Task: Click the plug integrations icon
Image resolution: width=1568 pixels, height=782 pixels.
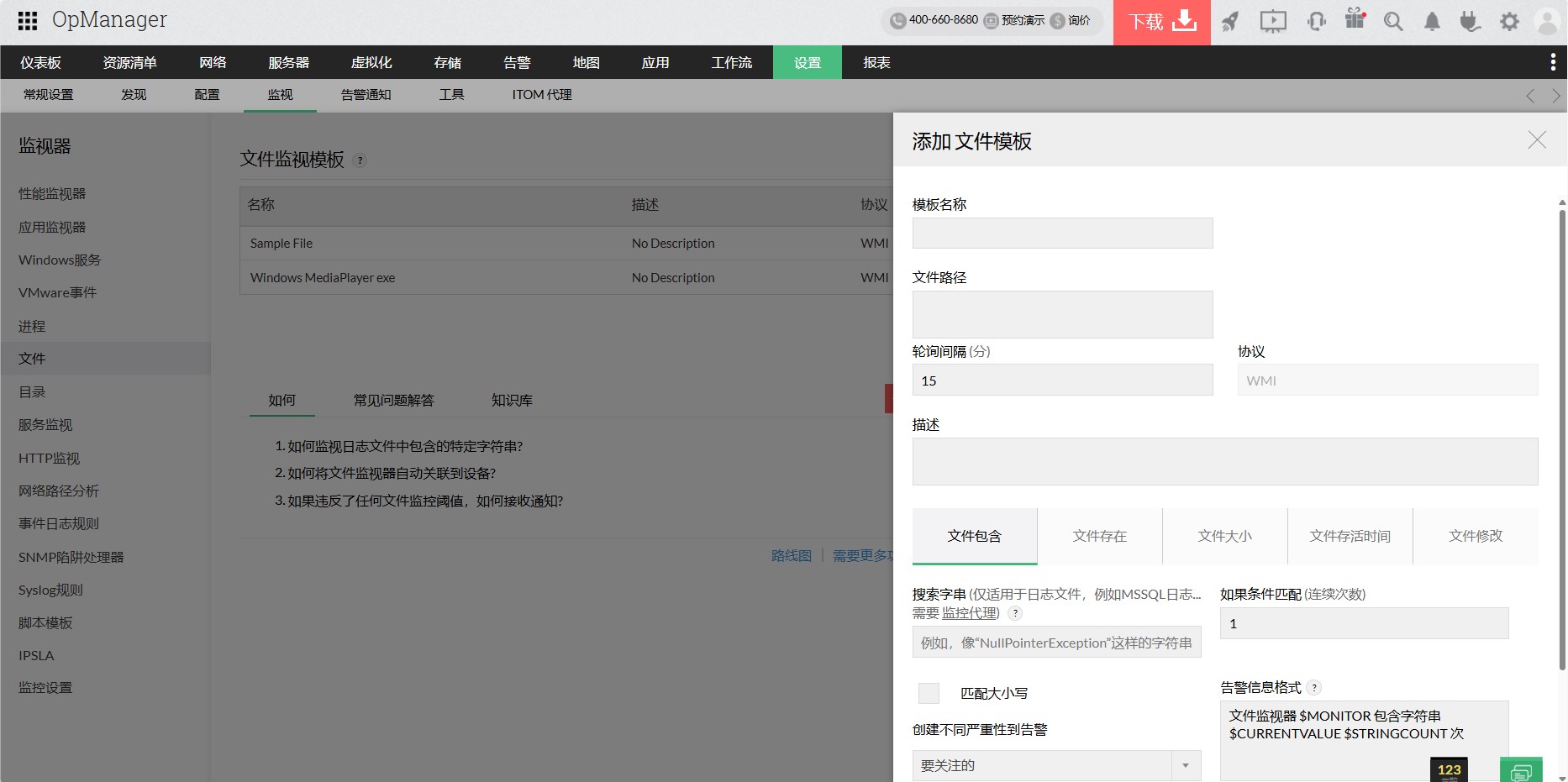Action: click(1470, 21)
